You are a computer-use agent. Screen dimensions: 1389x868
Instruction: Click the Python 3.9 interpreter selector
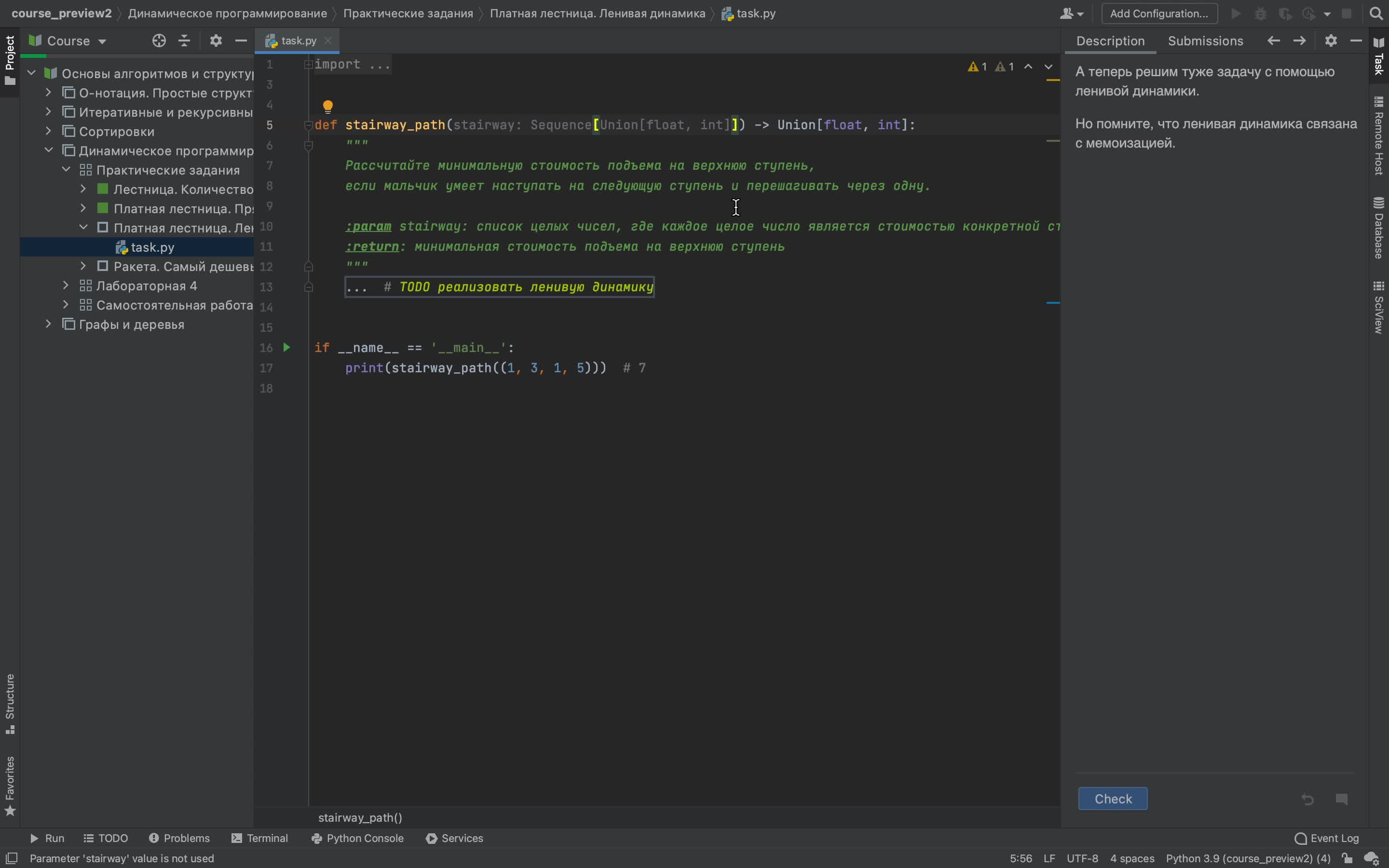coord(1248,858)
